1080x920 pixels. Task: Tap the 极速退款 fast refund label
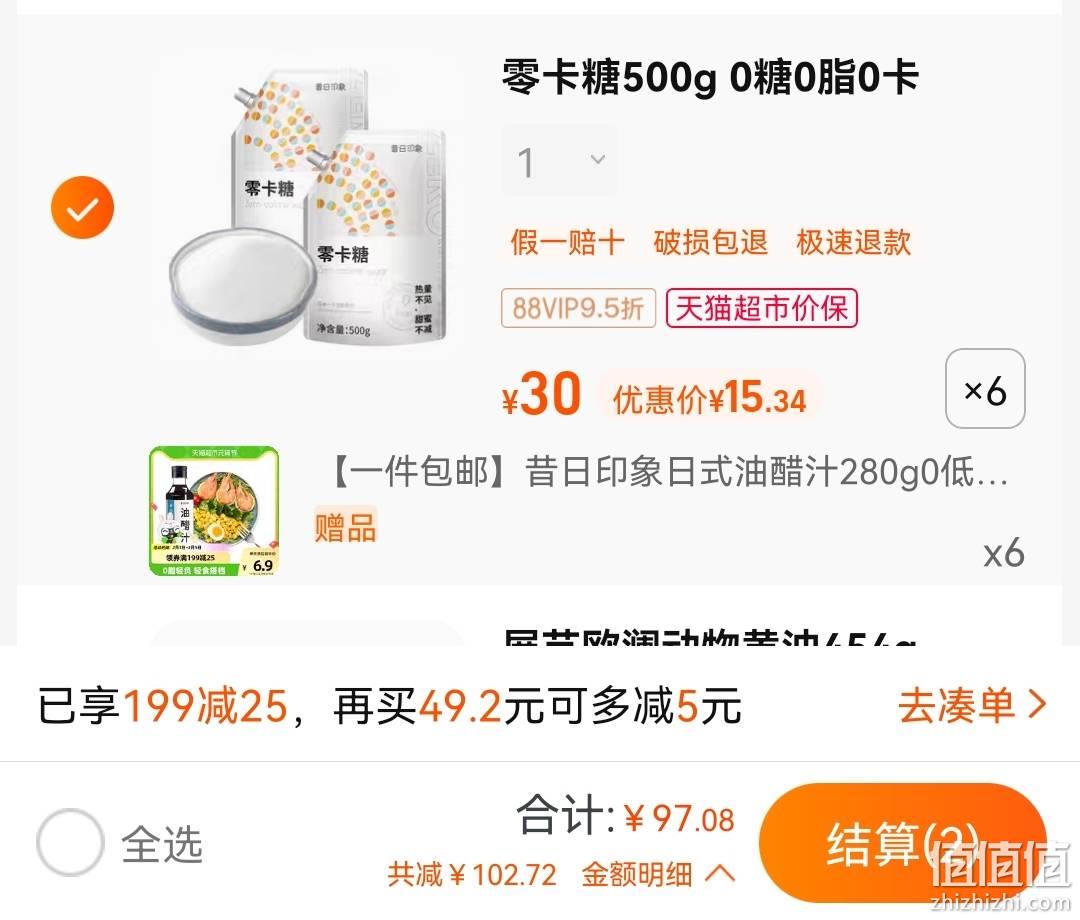pos(853,242)
